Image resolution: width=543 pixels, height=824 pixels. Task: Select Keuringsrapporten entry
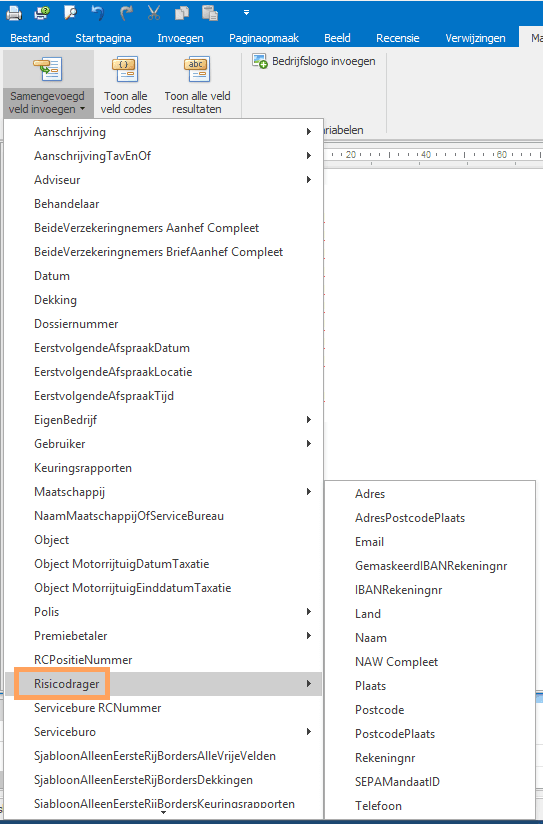point(163,468)
